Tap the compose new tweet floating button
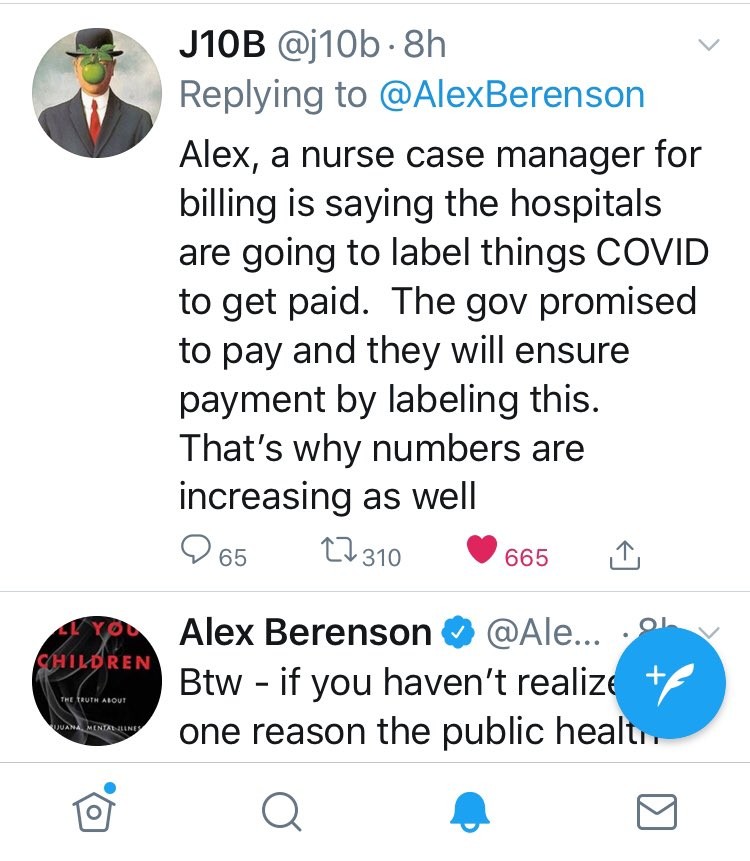750x861 pixels. pyautogui.click(x=670, y=683)
